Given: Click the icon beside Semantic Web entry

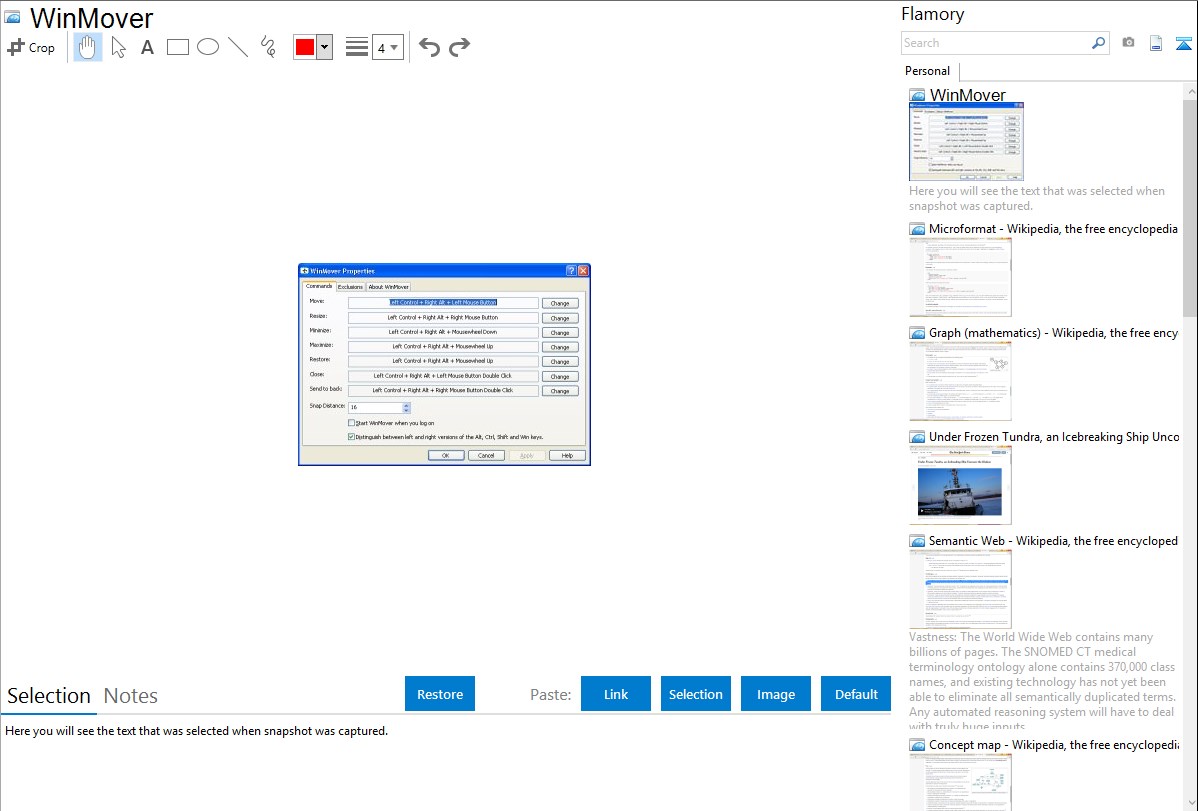Looking at the screenshot, I should [917, 541].
